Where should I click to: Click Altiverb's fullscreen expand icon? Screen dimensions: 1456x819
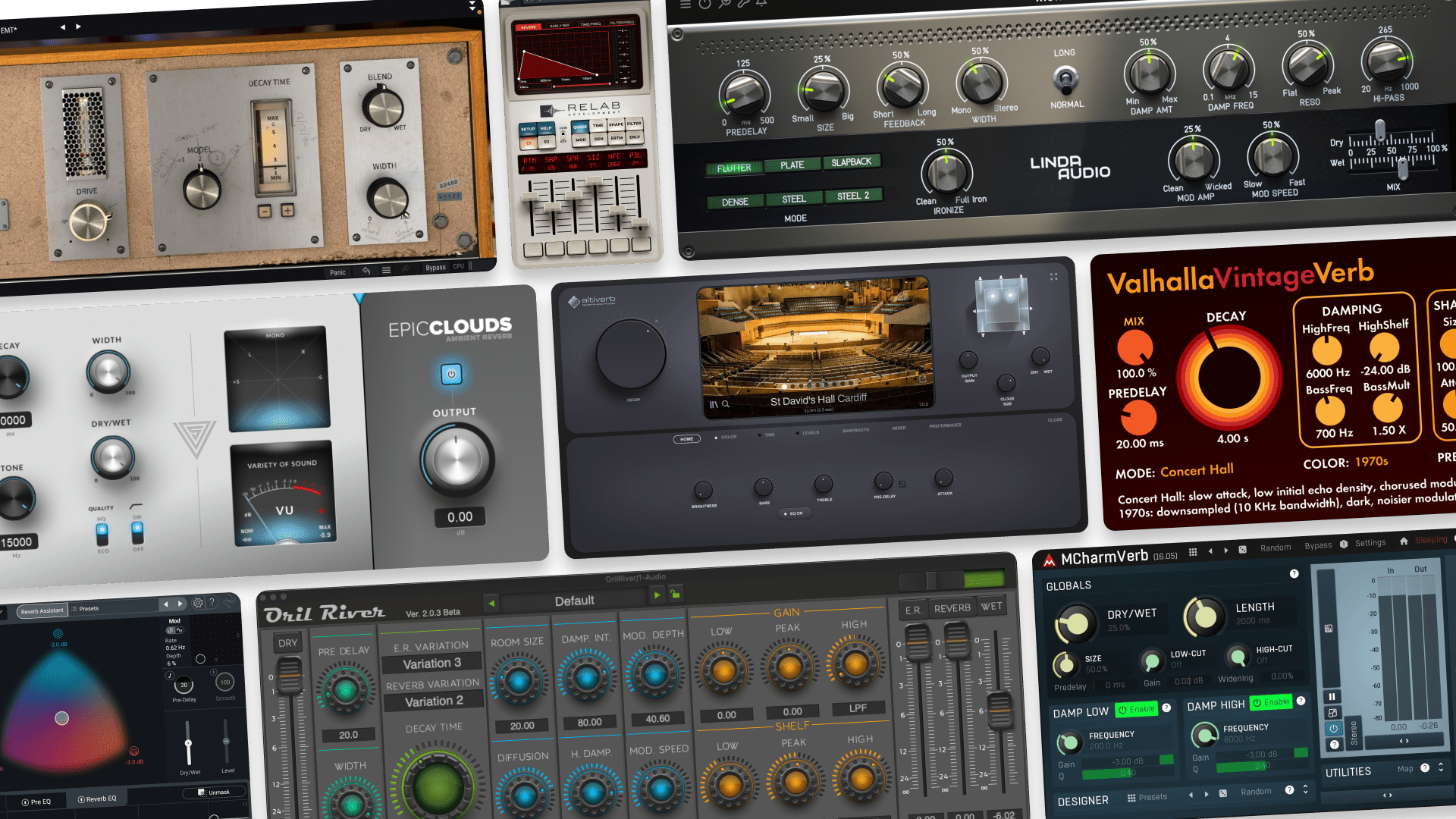[1053, 276]
